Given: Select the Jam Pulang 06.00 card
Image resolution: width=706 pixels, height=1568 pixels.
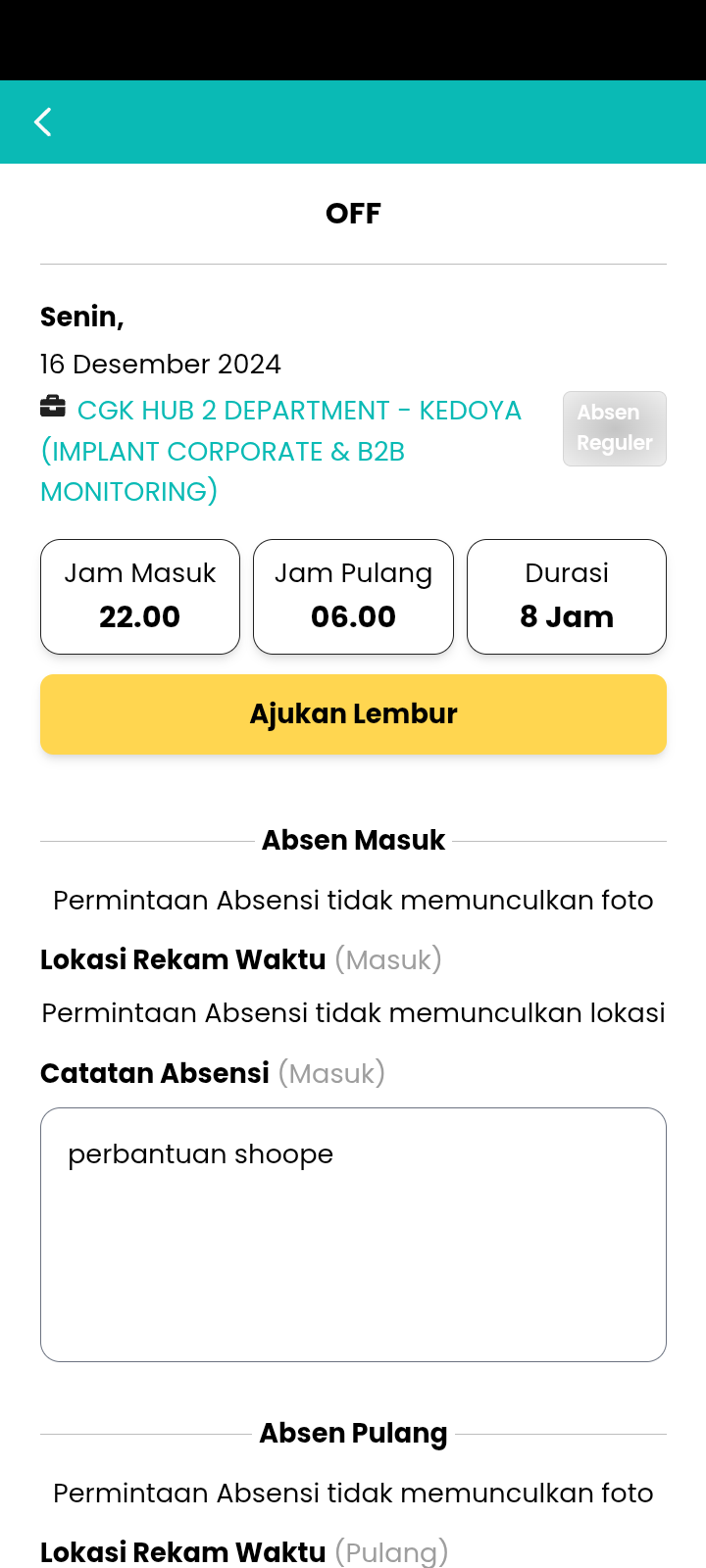Looking at the screenshot, I should (x=353, y=596).
